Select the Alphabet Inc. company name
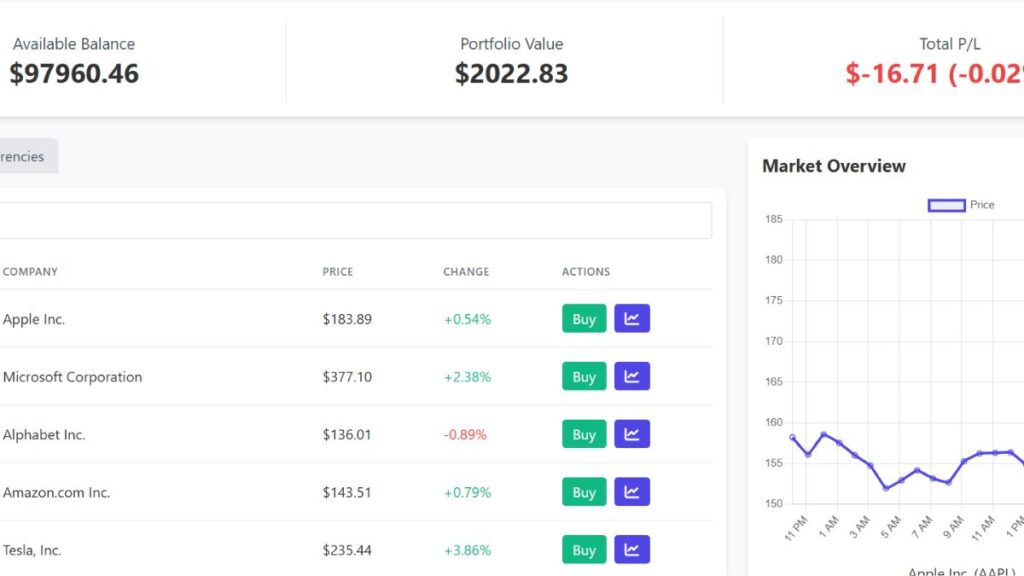The image size is (1024, 576). click(44, 434)
